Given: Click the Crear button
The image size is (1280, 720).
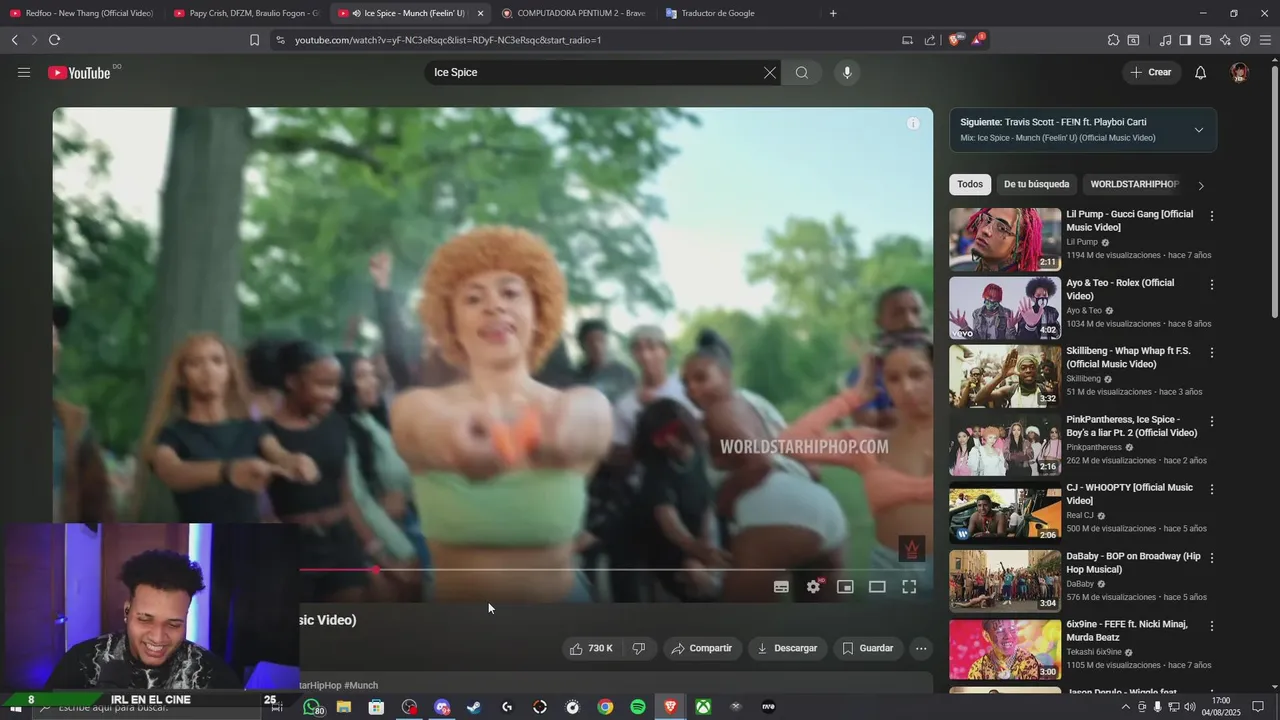Looking at the screenshot, I should [1151, 72].
